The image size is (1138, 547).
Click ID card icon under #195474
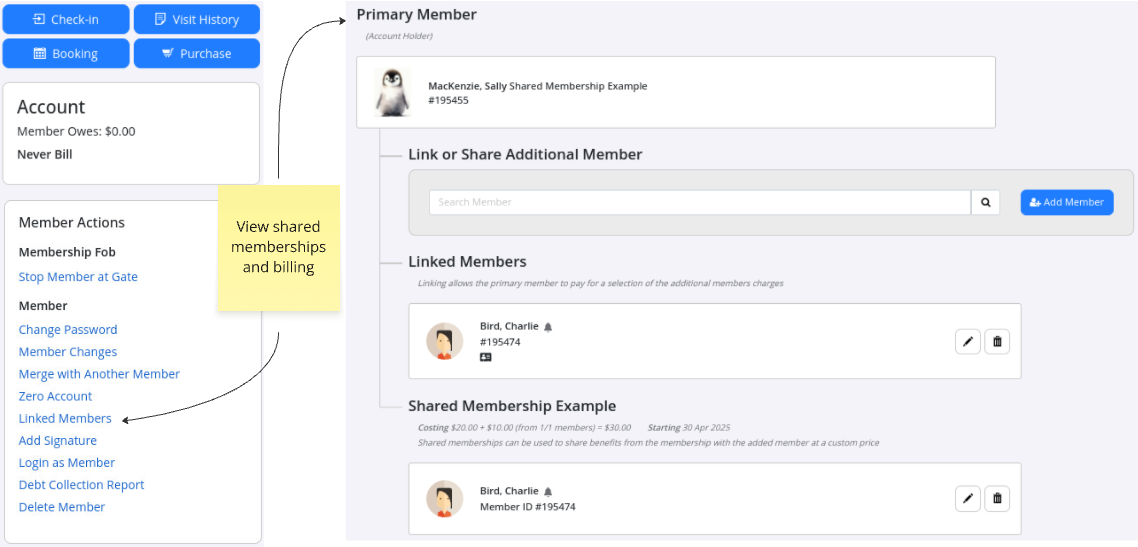tap(486, 357)
